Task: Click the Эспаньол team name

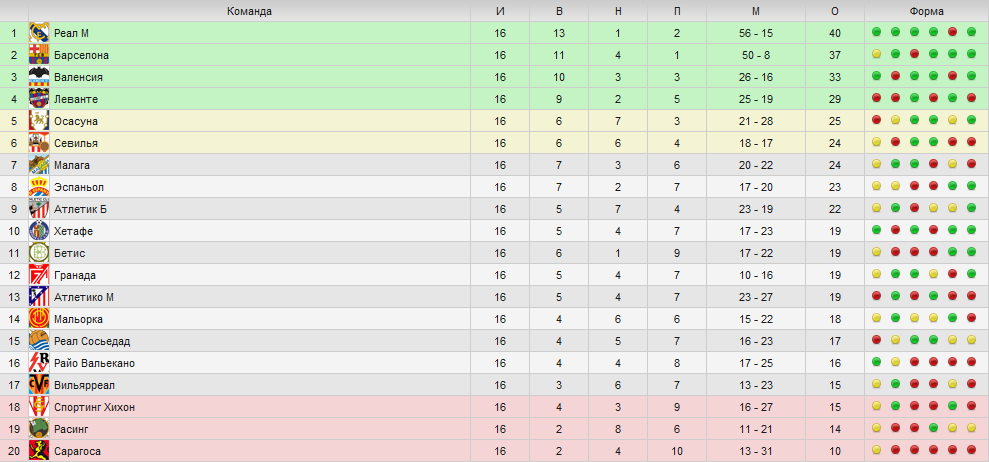Action: point(79,187)
